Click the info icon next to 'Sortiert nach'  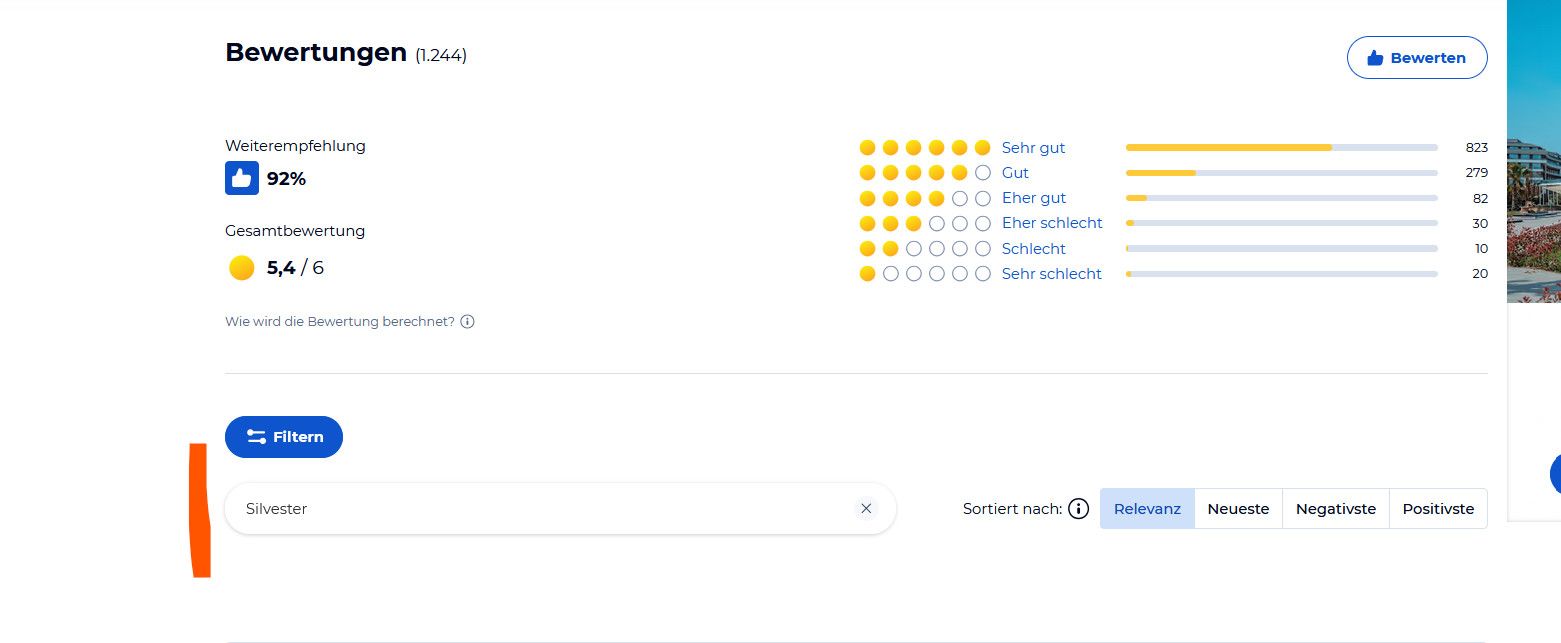1078,509
